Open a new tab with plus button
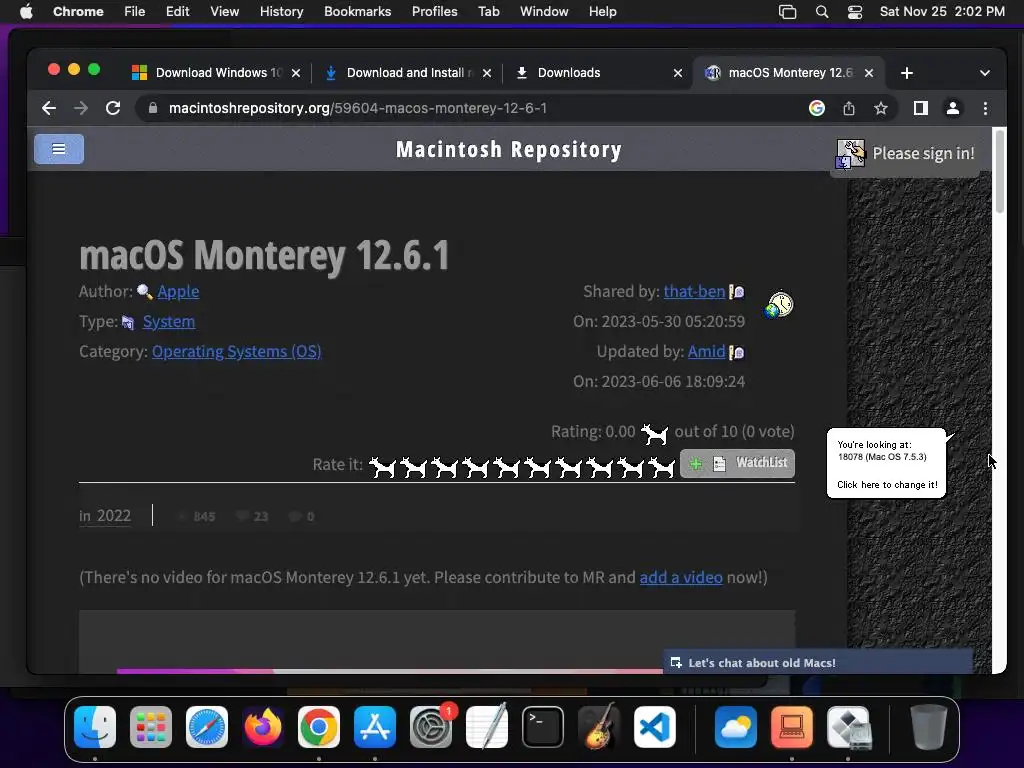 pyautogui.click(x=906, y=73)
